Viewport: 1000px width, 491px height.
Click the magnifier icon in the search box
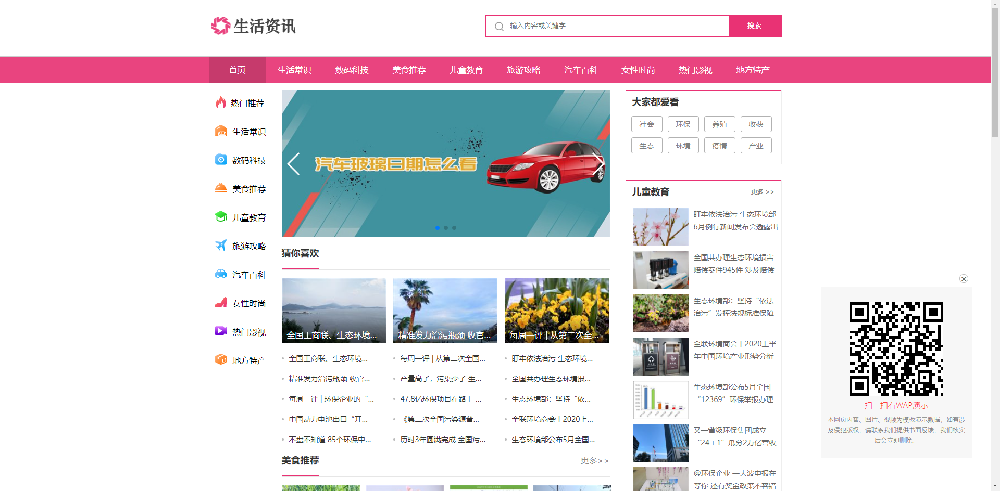499,26
